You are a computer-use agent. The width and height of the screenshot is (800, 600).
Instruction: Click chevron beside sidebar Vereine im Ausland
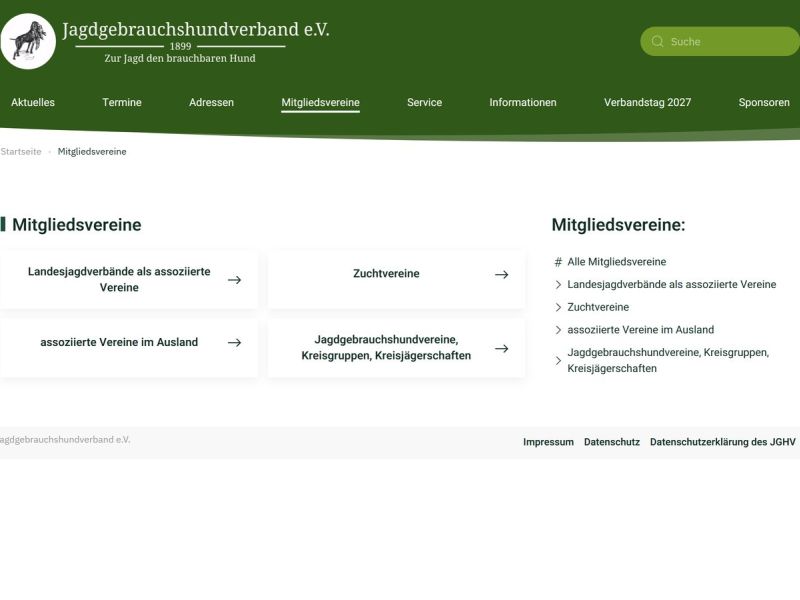click(x=558, y=330)
